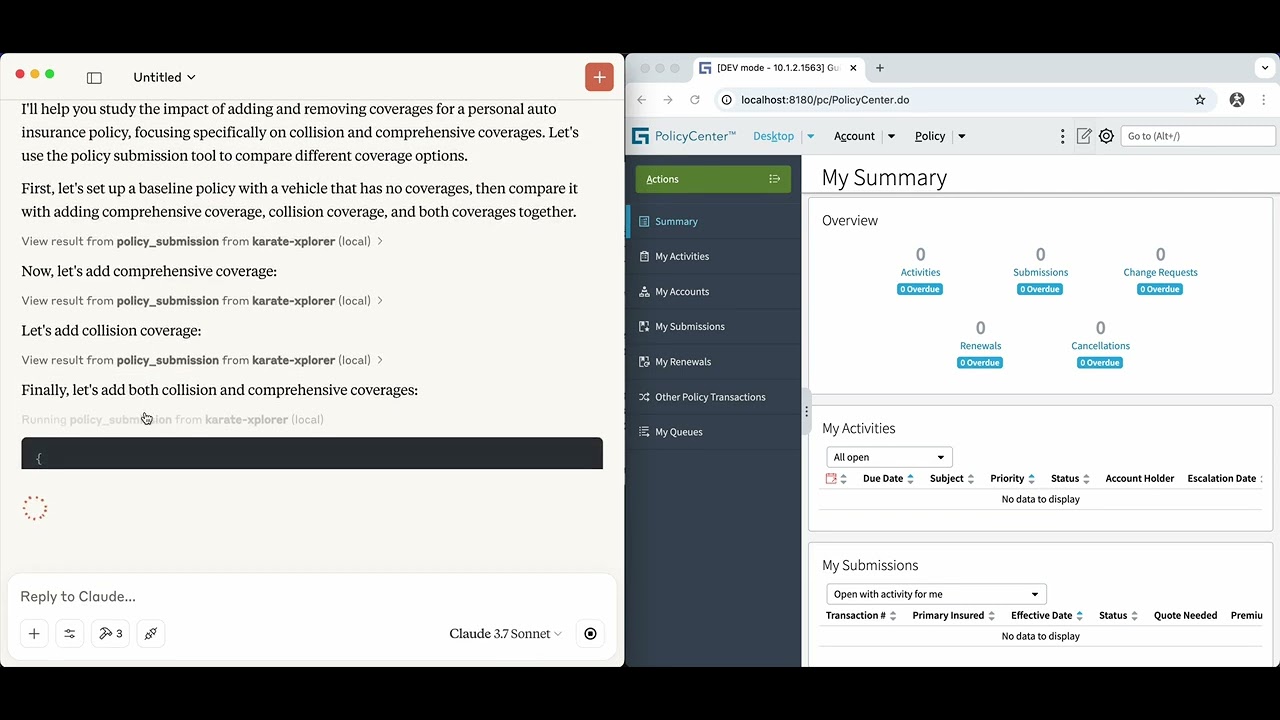
Task: Open Other Policy Transactions in sidebar
Action: click(x=714, y=397)
